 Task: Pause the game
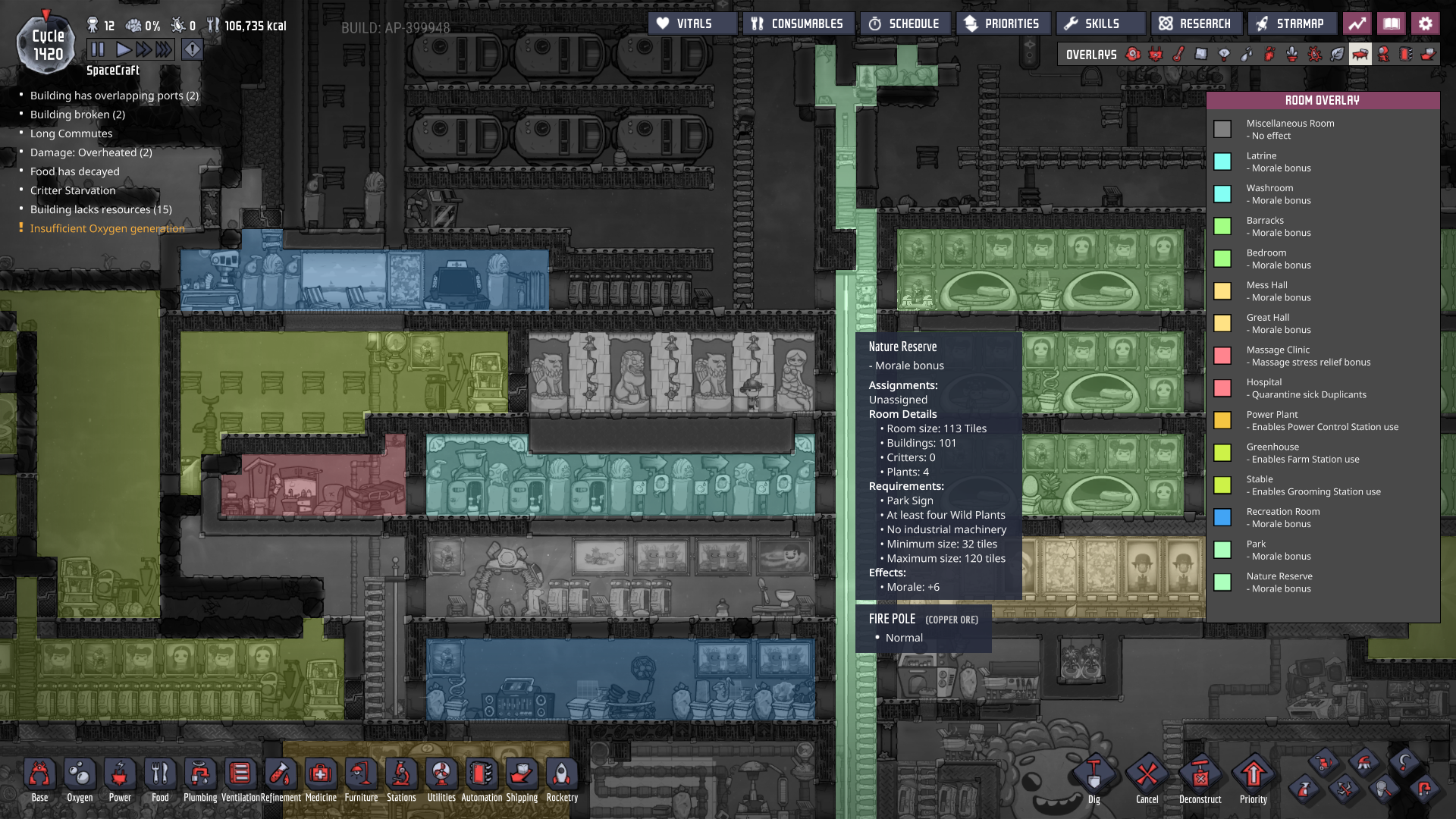(98, 50)
